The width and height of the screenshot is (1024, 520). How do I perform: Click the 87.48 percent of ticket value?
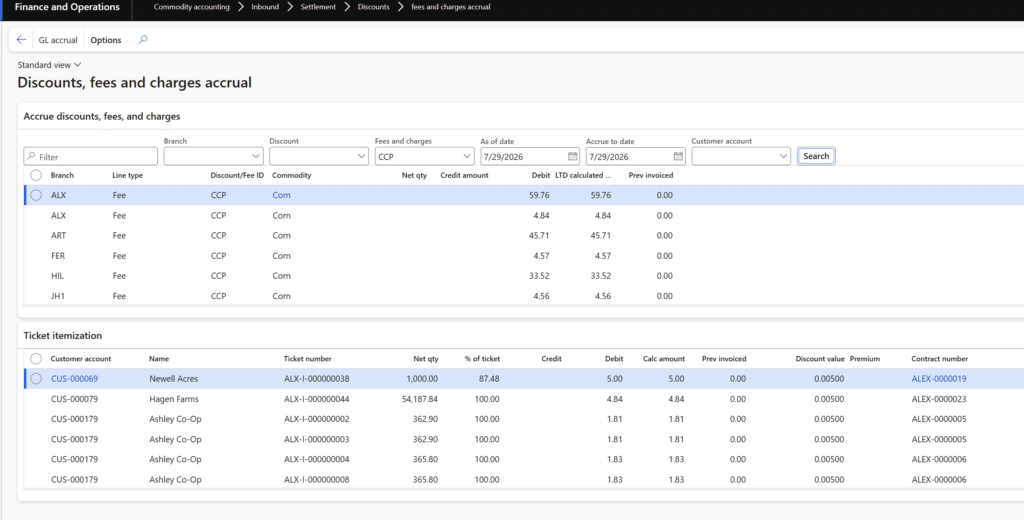(x=490, y=379)
